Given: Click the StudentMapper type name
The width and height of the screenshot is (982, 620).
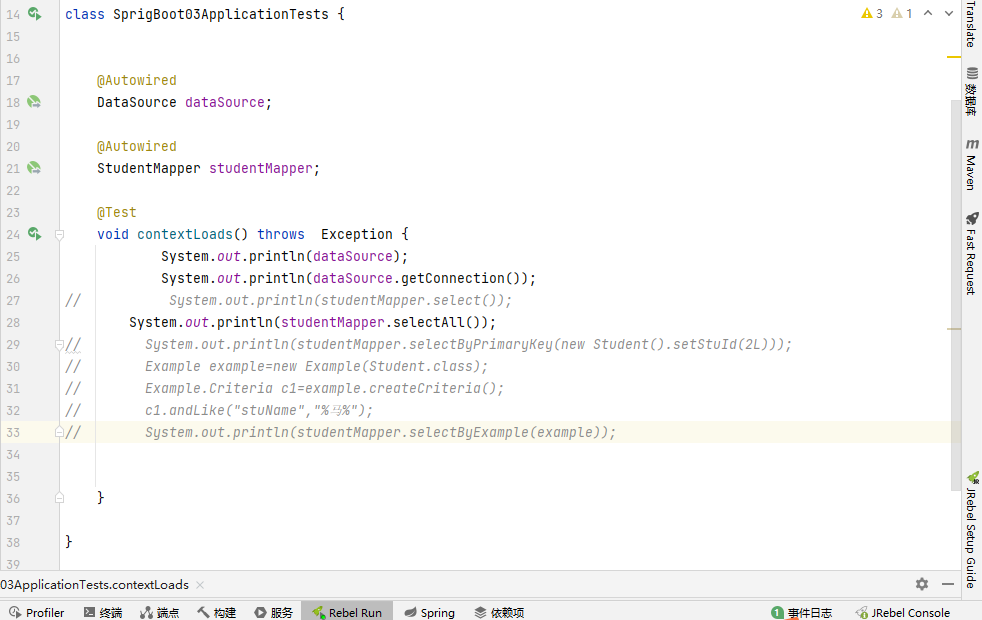Looking at the screenshot, I should coord(148,168).
